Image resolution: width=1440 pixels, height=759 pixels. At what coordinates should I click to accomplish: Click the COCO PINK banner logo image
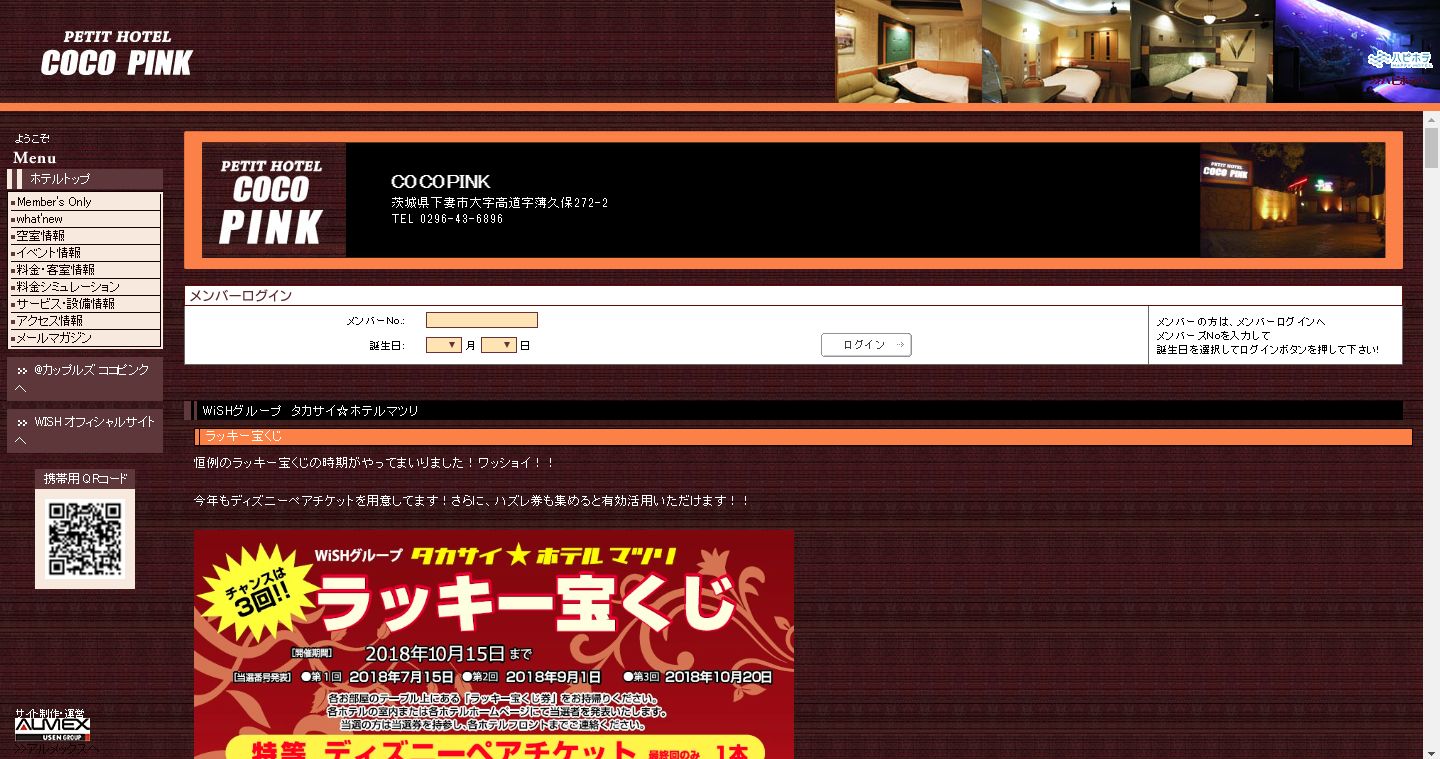click(274, 200)
